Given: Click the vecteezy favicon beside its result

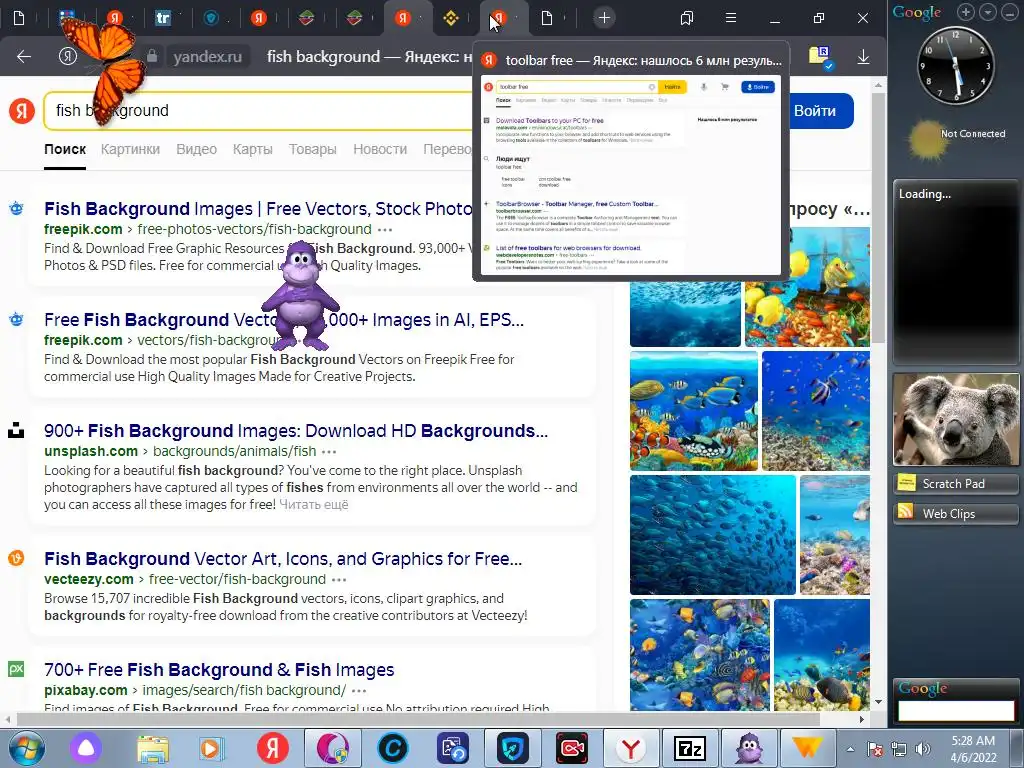Looking at the screenshot, I should [16, 558].
